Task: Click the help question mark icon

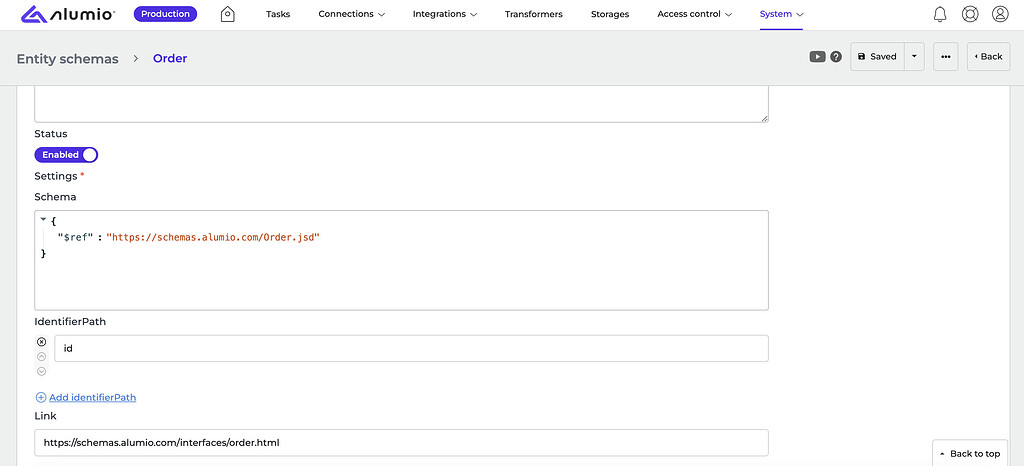Action: 836,57
